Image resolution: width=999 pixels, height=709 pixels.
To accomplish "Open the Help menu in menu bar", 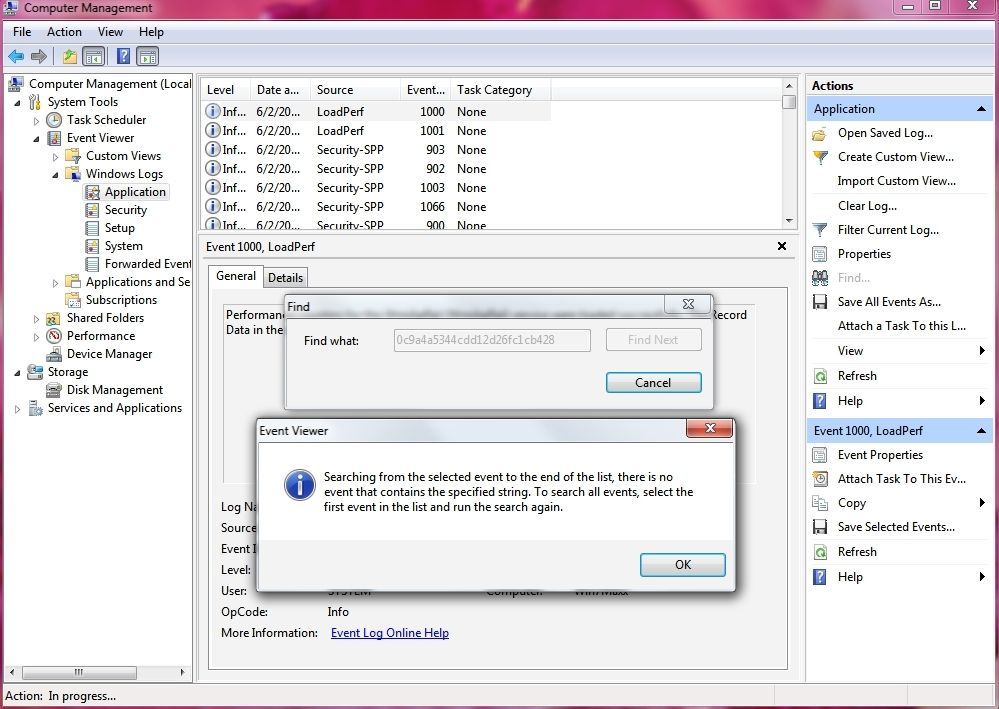I will (x=152, y=32).
